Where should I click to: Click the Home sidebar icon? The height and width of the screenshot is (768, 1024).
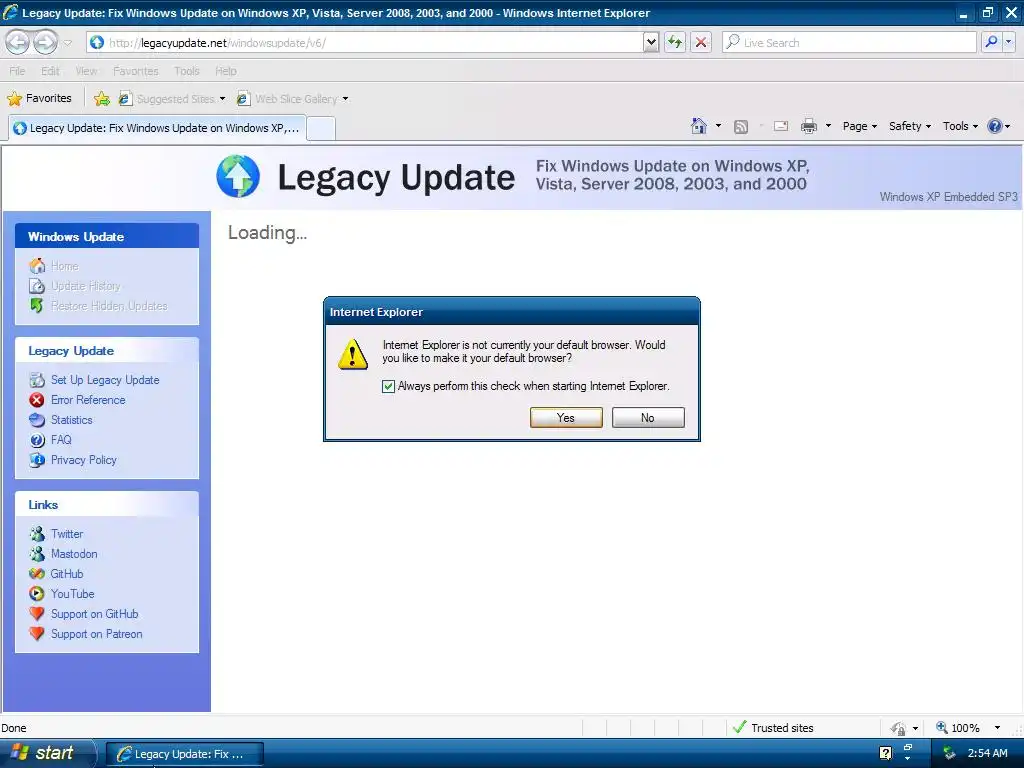pos(37,266)
